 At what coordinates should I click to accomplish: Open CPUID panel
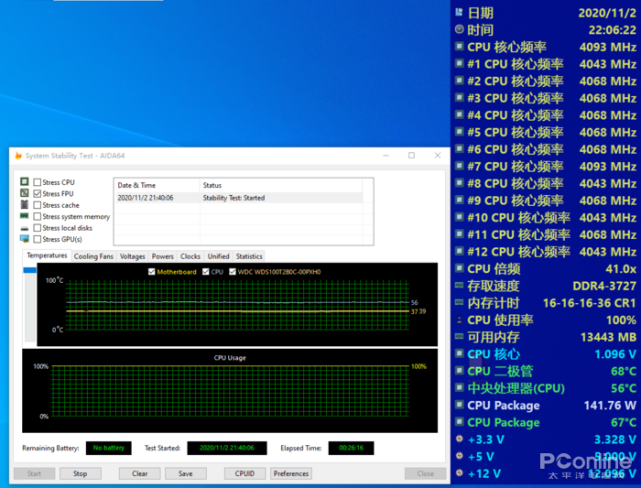244,473
